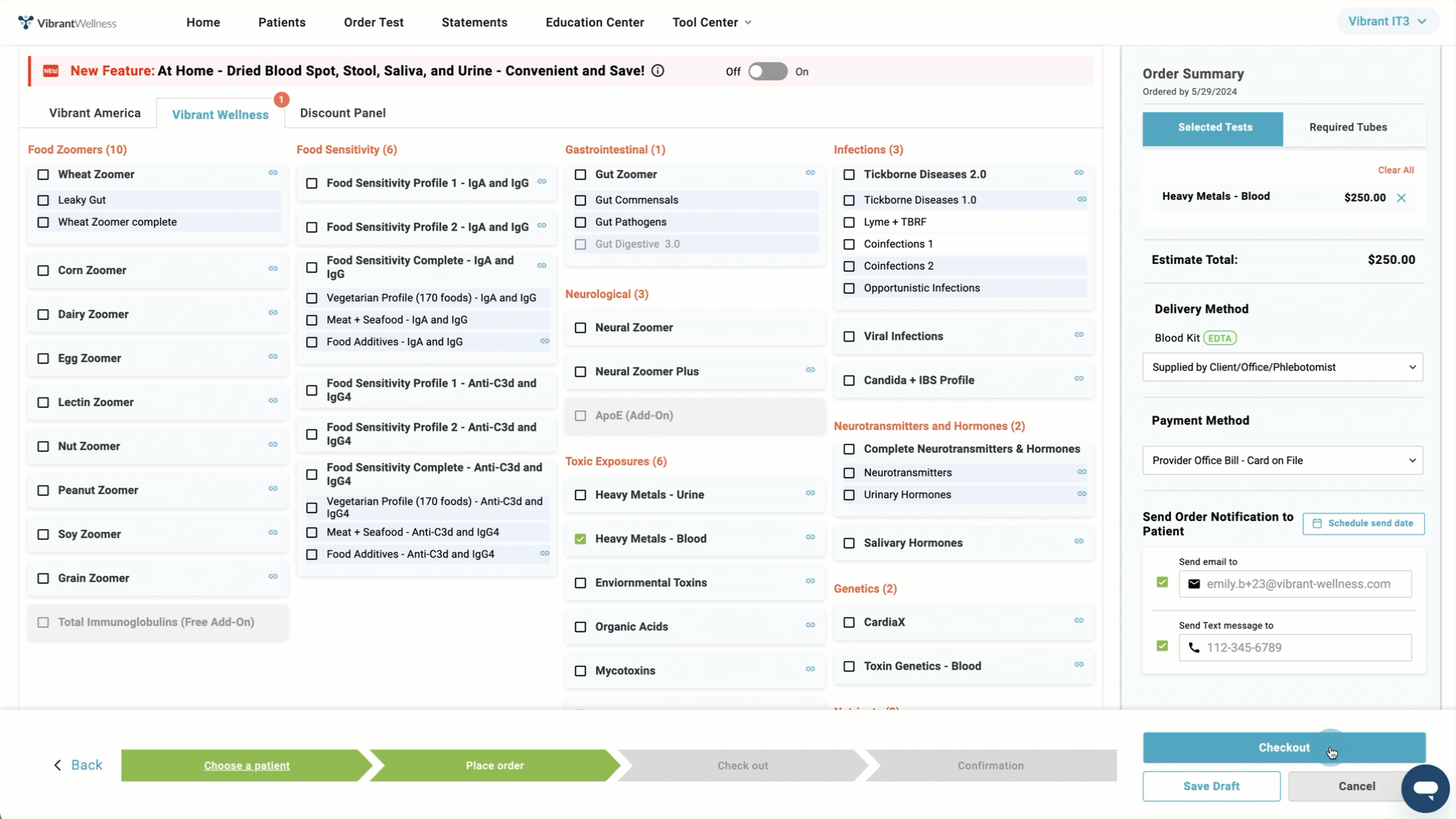The height and width of the screenshot is (819, 1456).
Task: Click link icon next to Neural Zoomer Plus
Action: (x=811, y=370)
